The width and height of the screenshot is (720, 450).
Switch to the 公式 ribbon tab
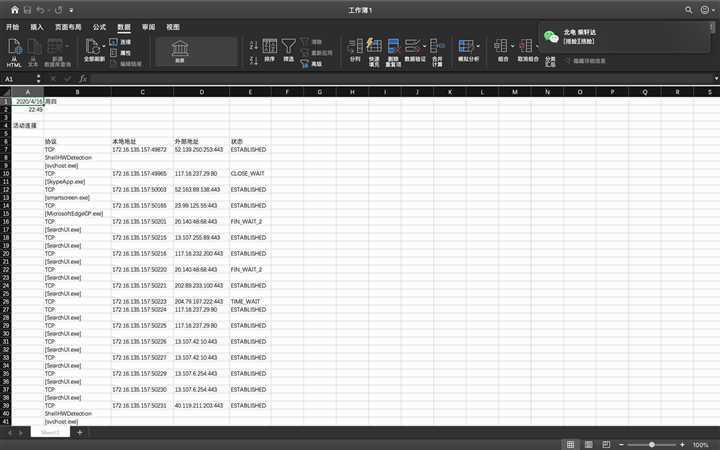click(x=99, y=27)
